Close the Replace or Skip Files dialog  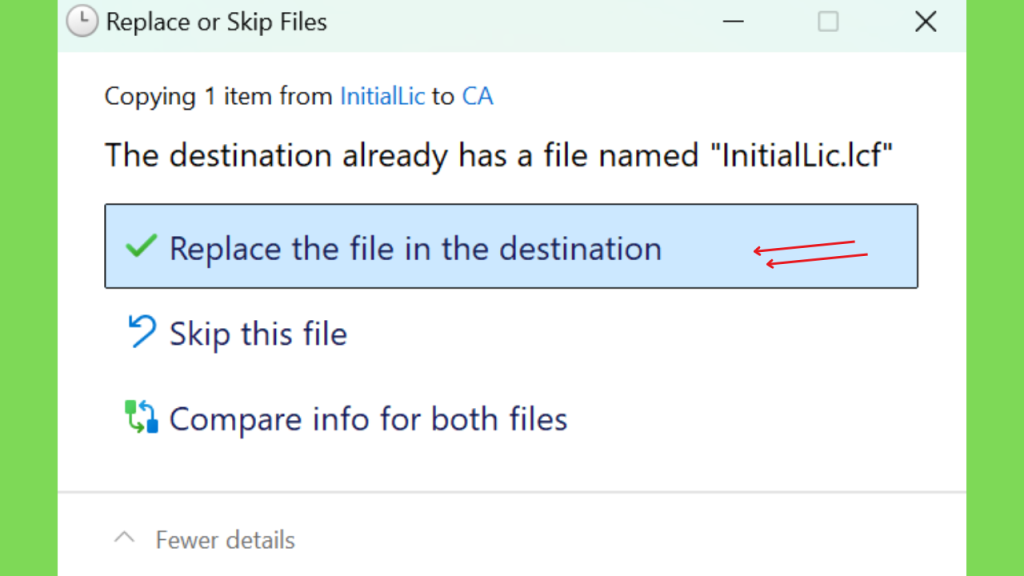tap(925, 22)
